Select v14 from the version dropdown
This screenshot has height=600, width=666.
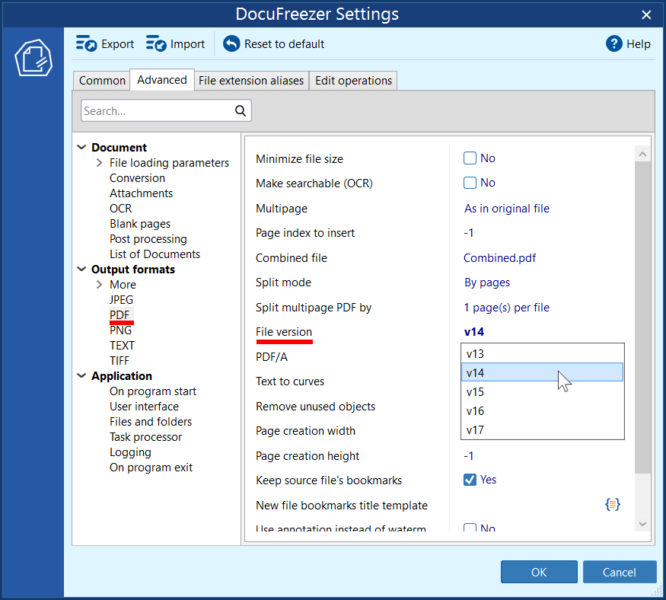pyautogui.click(x=542, y=372)
